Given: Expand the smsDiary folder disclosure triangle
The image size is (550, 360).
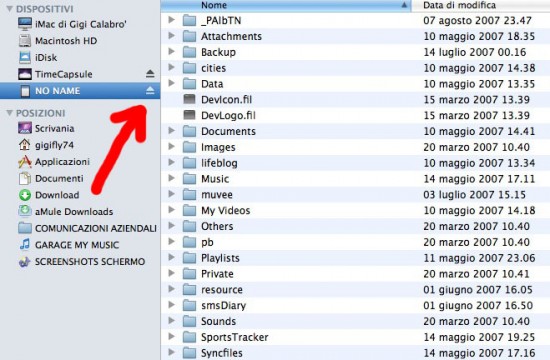Looking at the screenshot, I should click(x=172, y=305).
